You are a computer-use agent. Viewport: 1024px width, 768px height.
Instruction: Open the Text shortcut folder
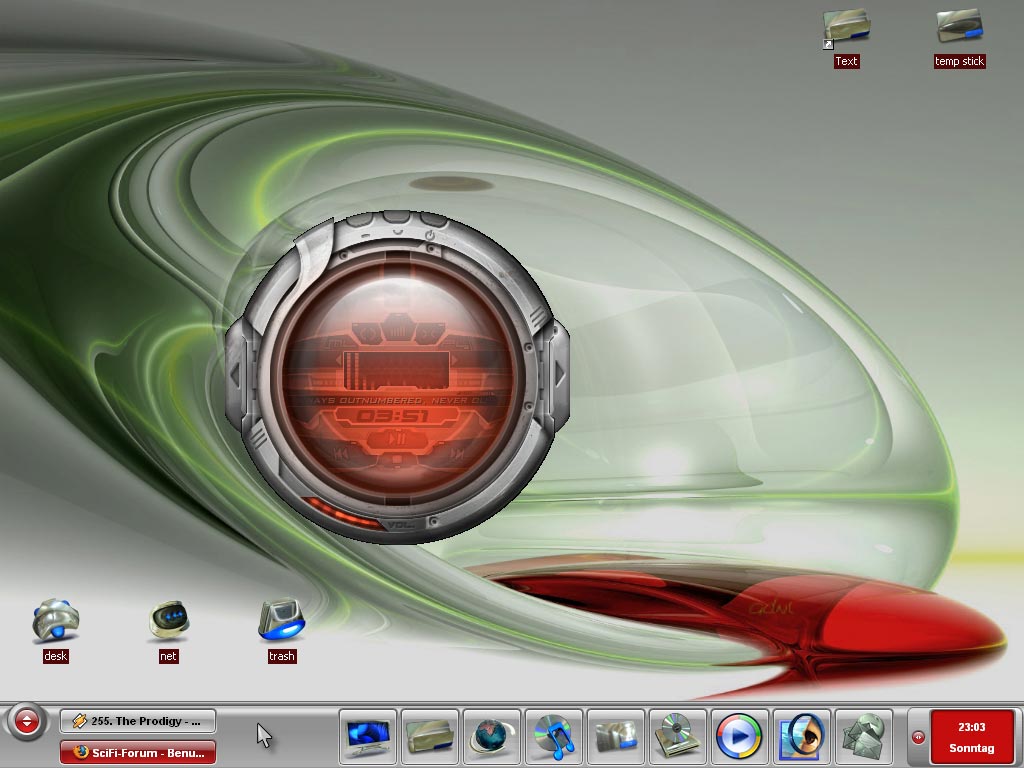846,28
